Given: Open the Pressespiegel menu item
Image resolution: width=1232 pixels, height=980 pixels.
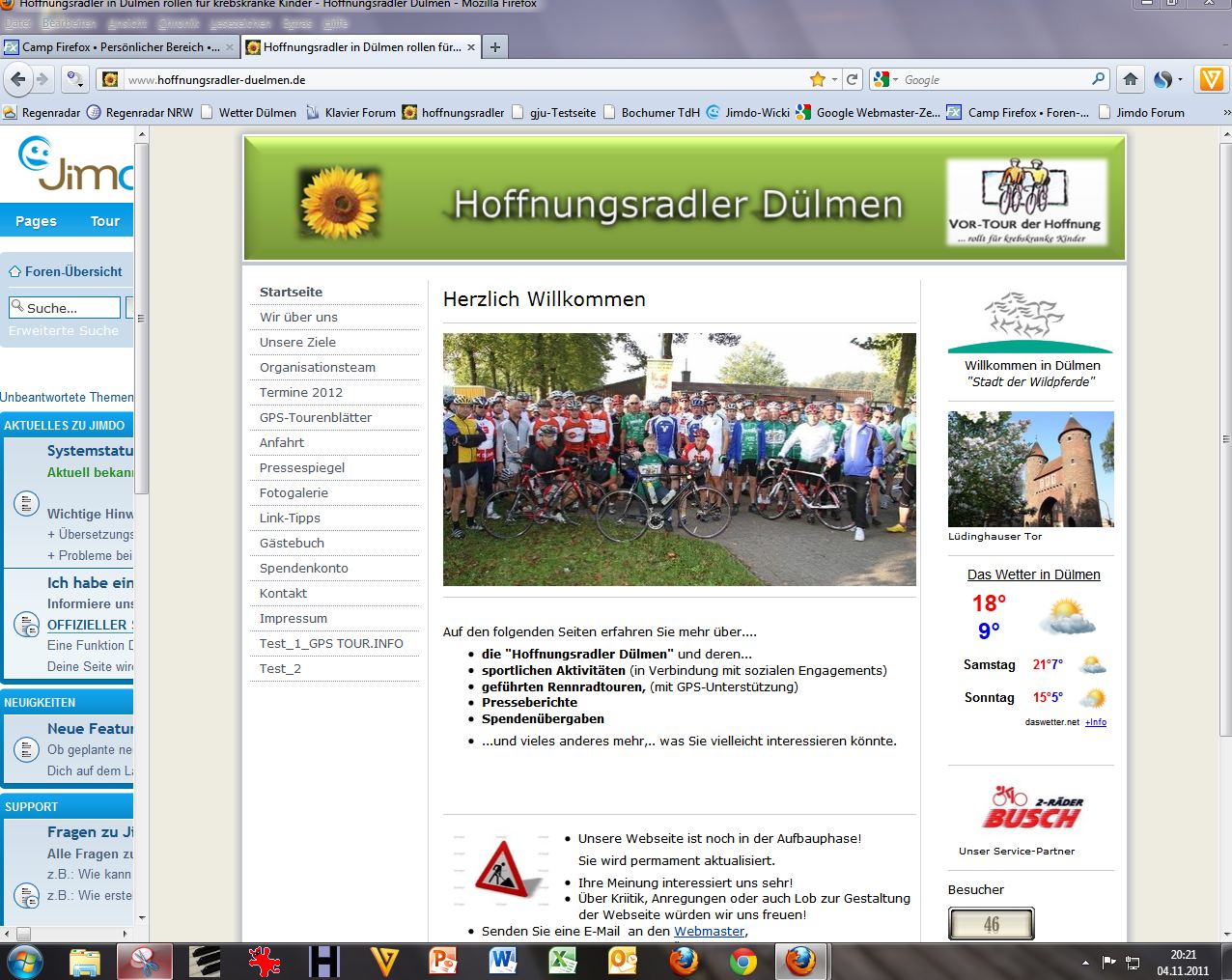Looking at the screenshot, I should 302,467.
